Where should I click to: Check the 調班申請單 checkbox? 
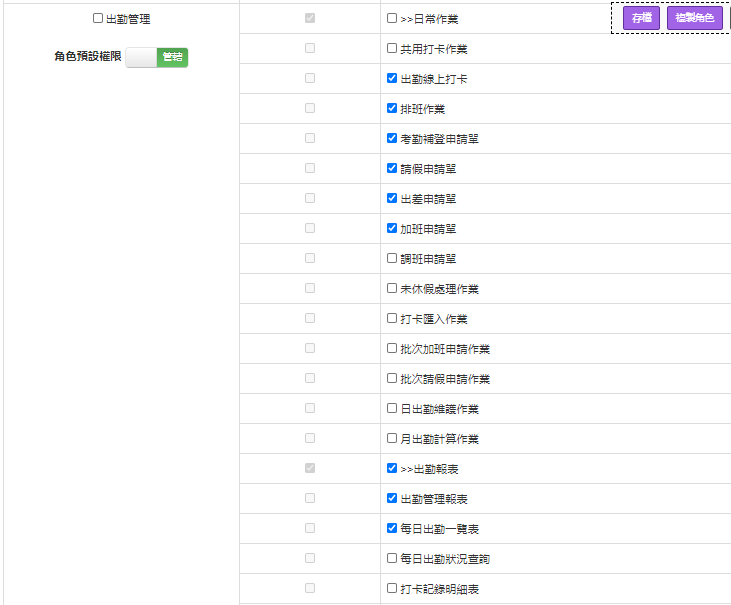(x=392, y=258)
